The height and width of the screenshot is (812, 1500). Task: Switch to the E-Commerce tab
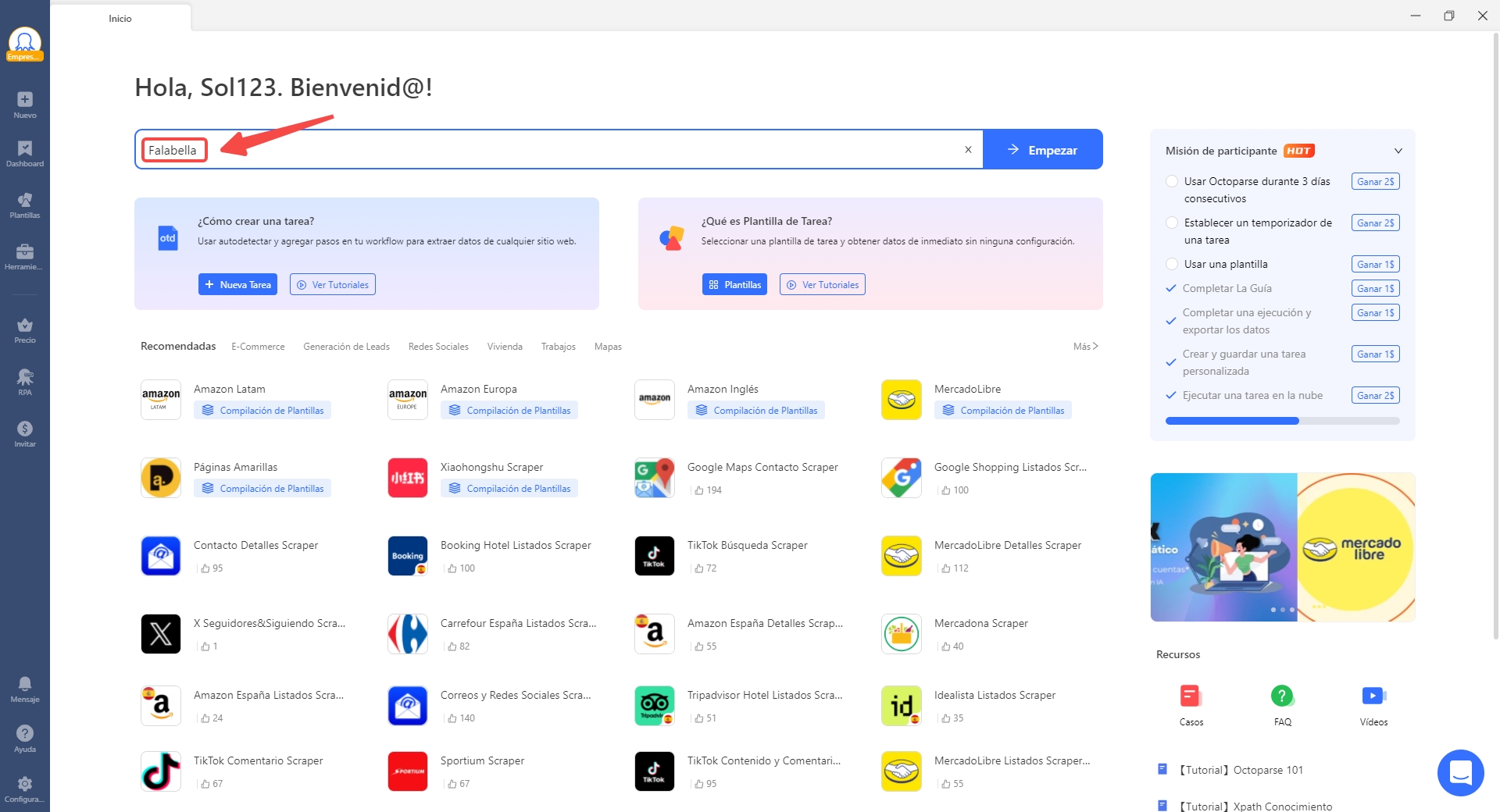258,347
